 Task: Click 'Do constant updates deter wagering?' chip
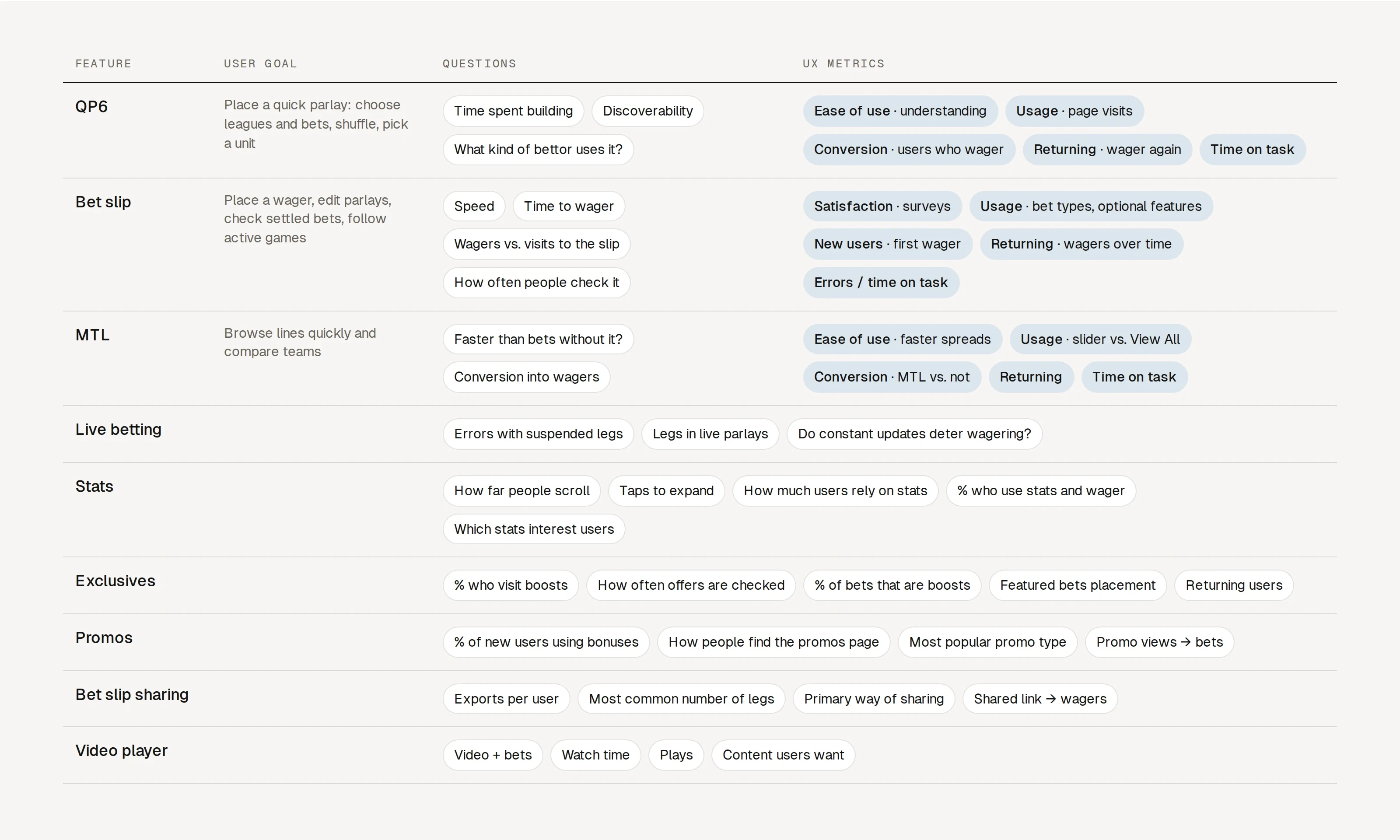(914, 434)
